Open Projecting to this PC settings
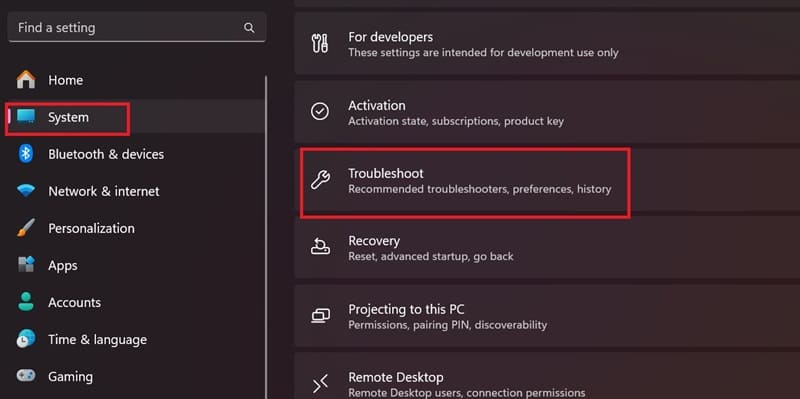 click(x=547, y=316)
